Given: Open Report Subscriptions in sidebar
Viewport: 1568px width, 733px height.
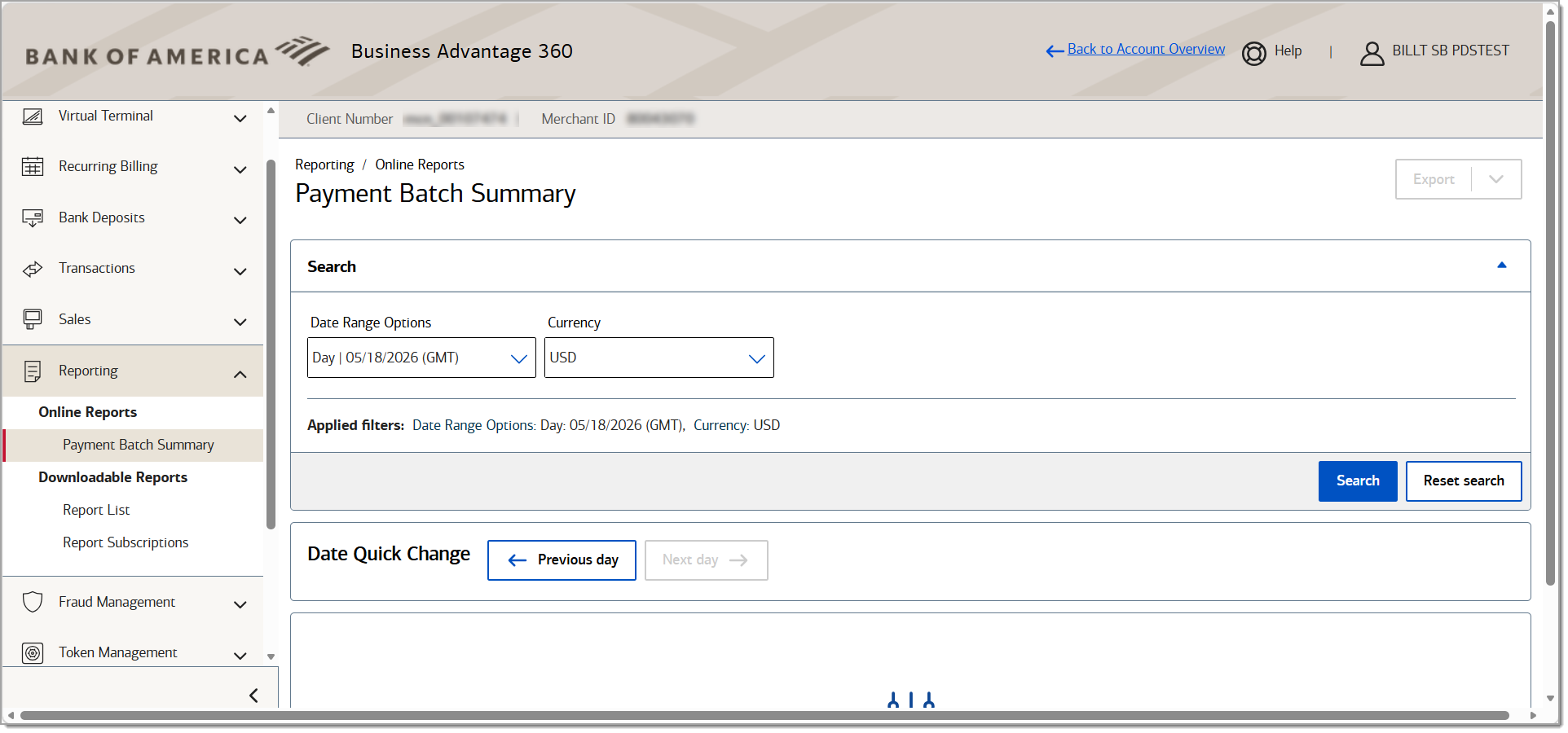Looking at the screenshot, I should pyautogui.click(x=126, y=542).
